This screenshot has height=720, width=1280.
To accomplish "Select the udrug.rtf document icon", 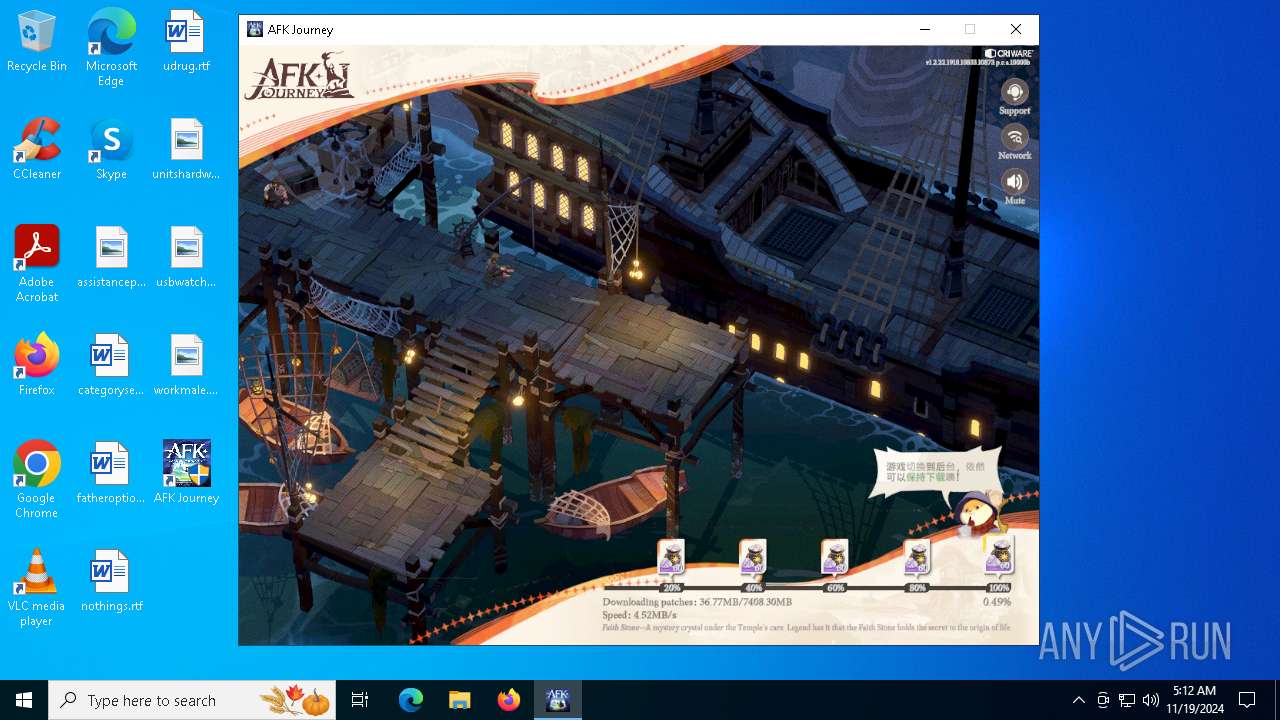I will pyautogui.click(x=186, y=42).
